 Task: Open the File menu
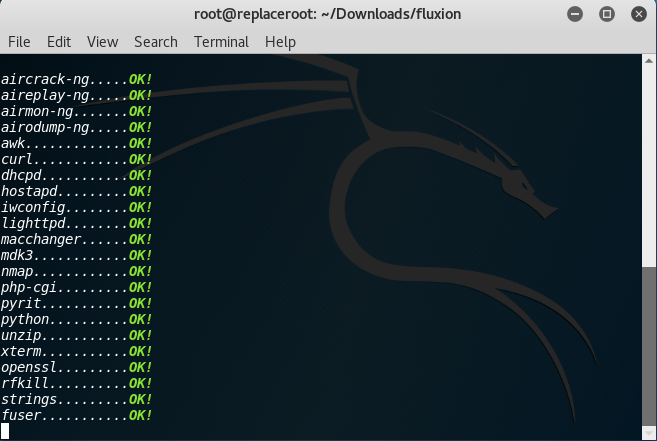19,42
